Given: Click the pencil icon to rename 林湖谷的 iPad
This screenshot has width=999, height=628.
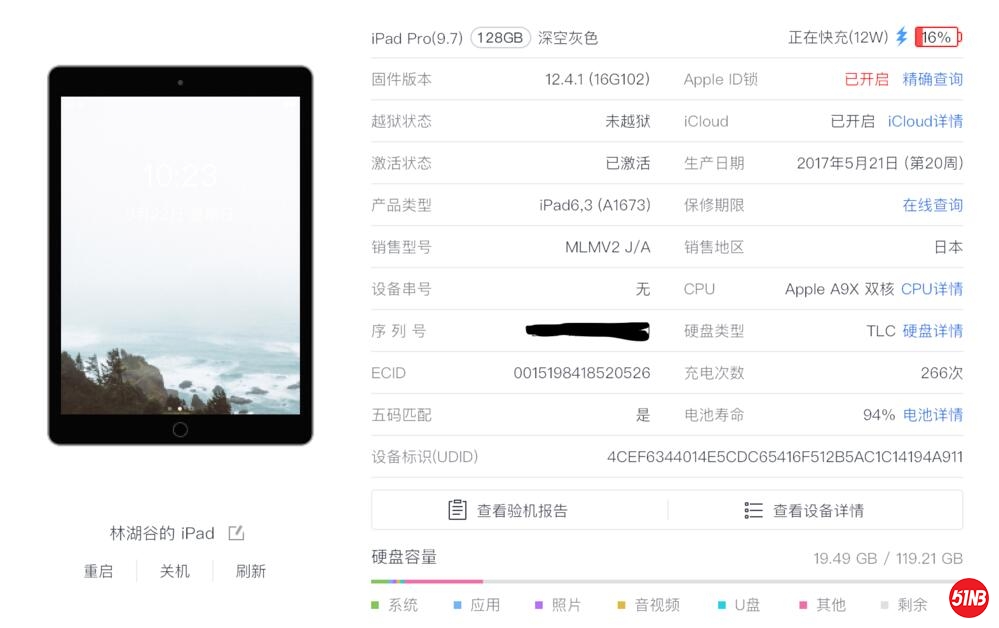Looking at the screenshot, I should [x=235, y=533].
